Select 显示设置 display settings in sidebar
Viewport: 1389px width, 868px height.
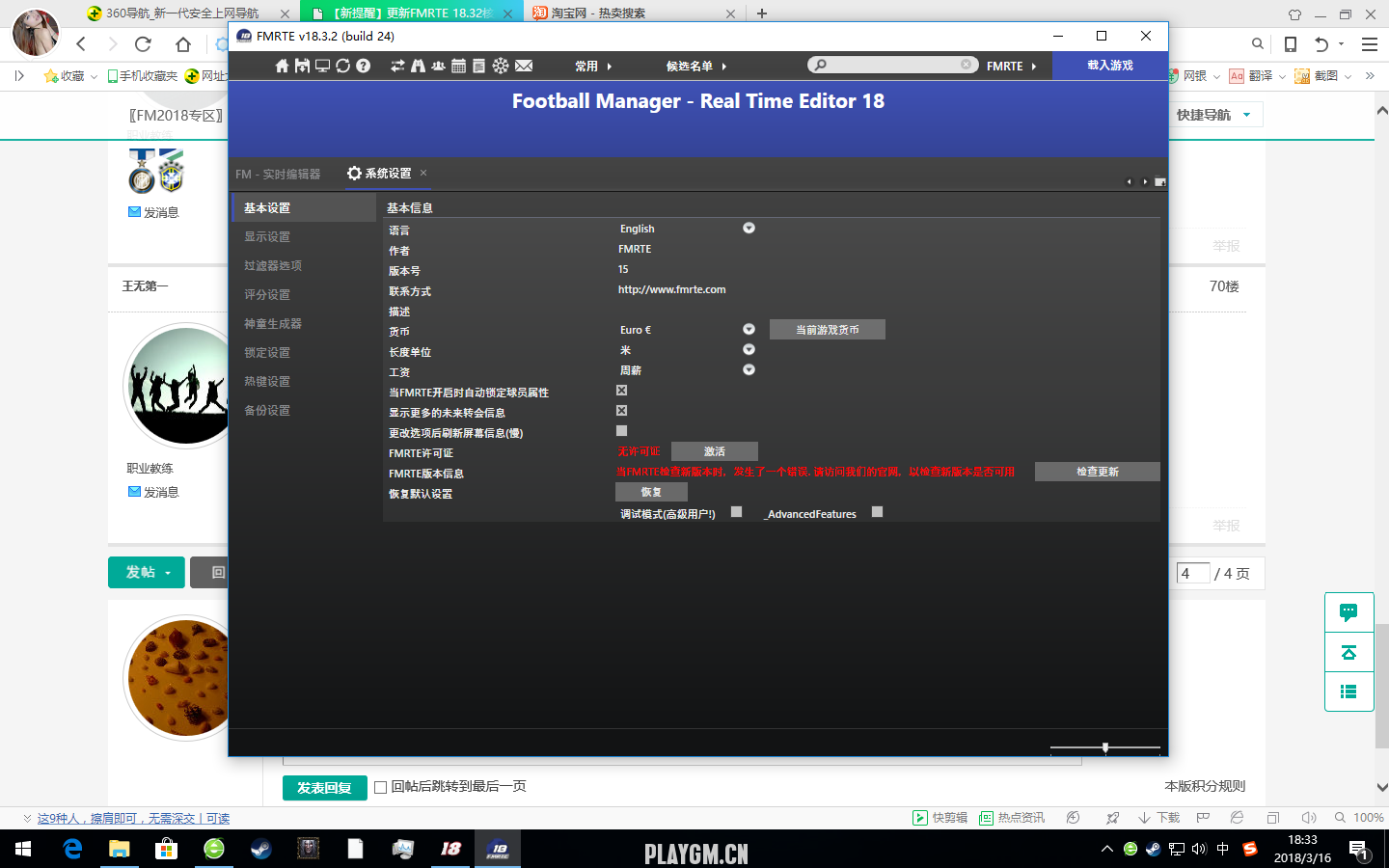[x=303, y=236]
